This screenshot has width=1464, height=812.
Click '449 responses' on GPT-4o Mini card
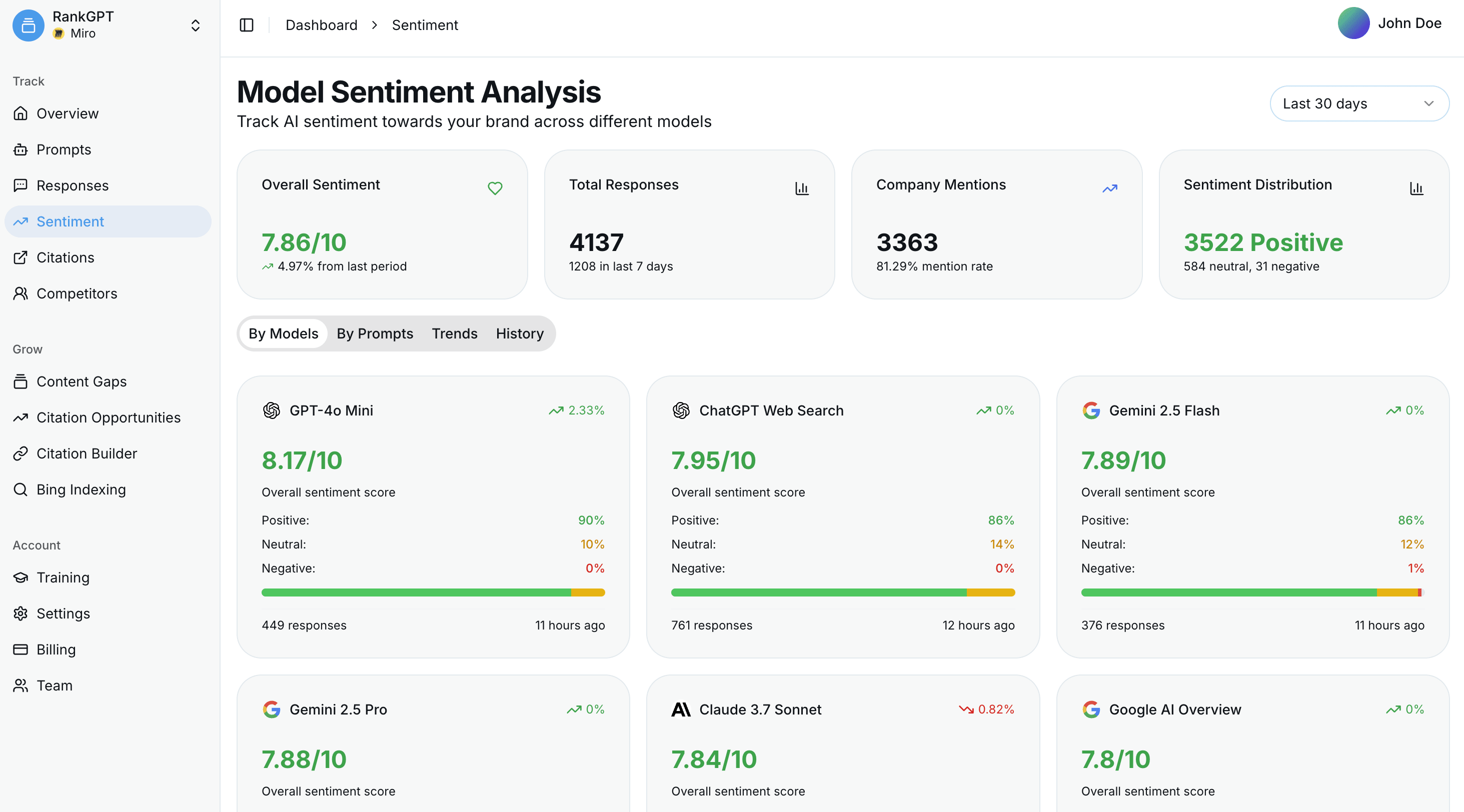[x=304, y=625]
